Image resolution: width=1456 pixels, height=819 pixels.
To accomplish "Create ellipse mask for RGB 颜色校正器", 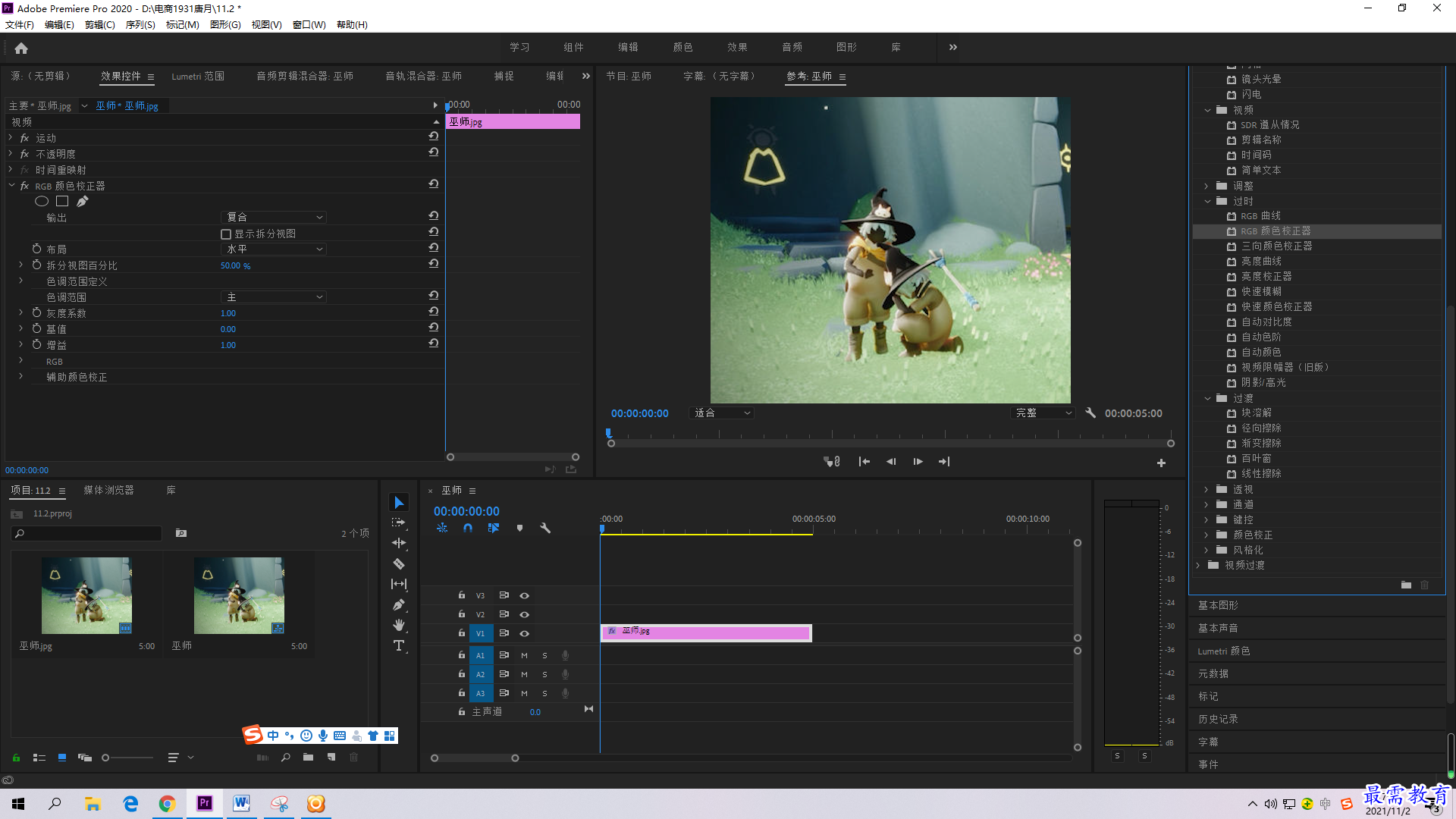I will [42, 202].
